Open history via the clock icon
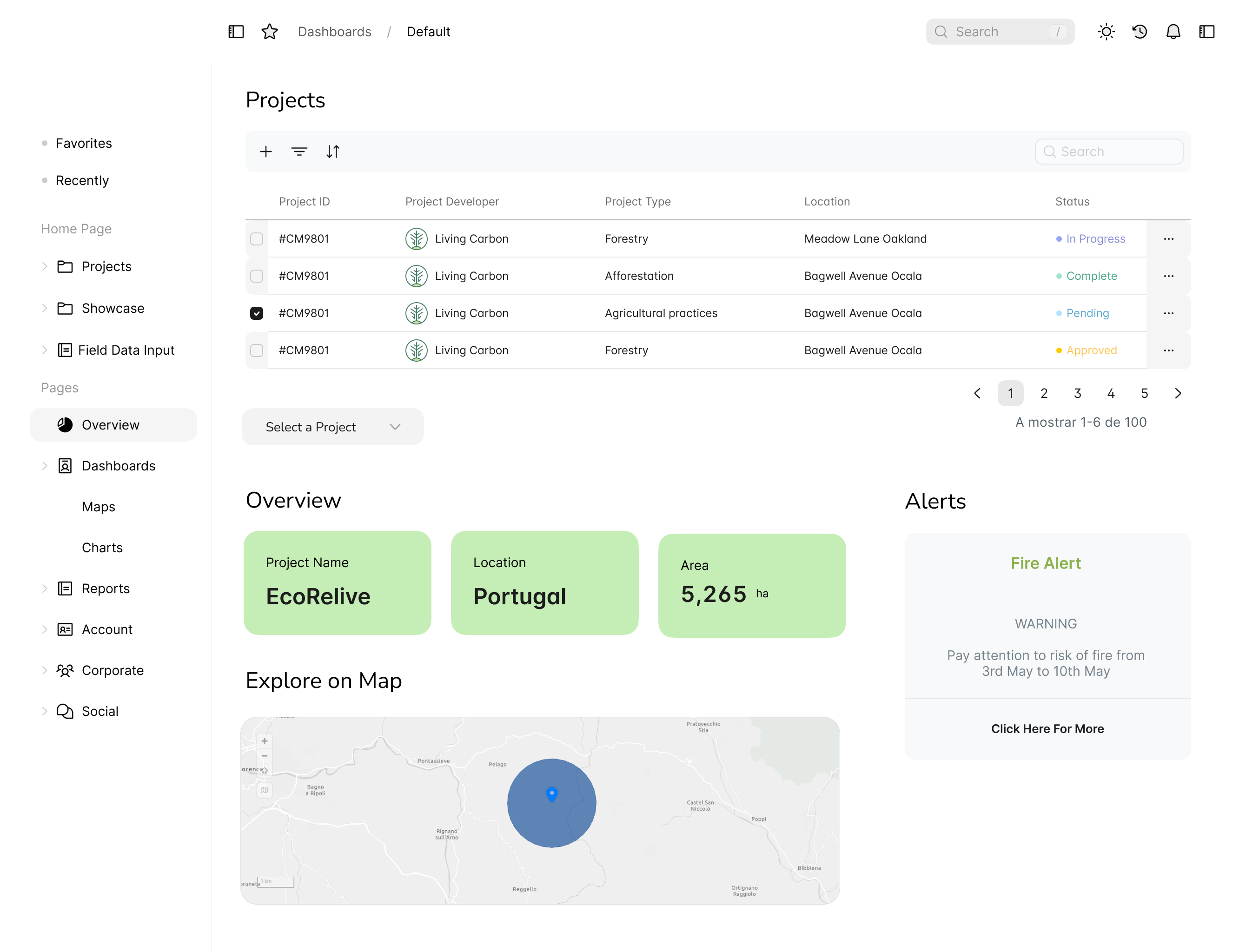 1140,32
